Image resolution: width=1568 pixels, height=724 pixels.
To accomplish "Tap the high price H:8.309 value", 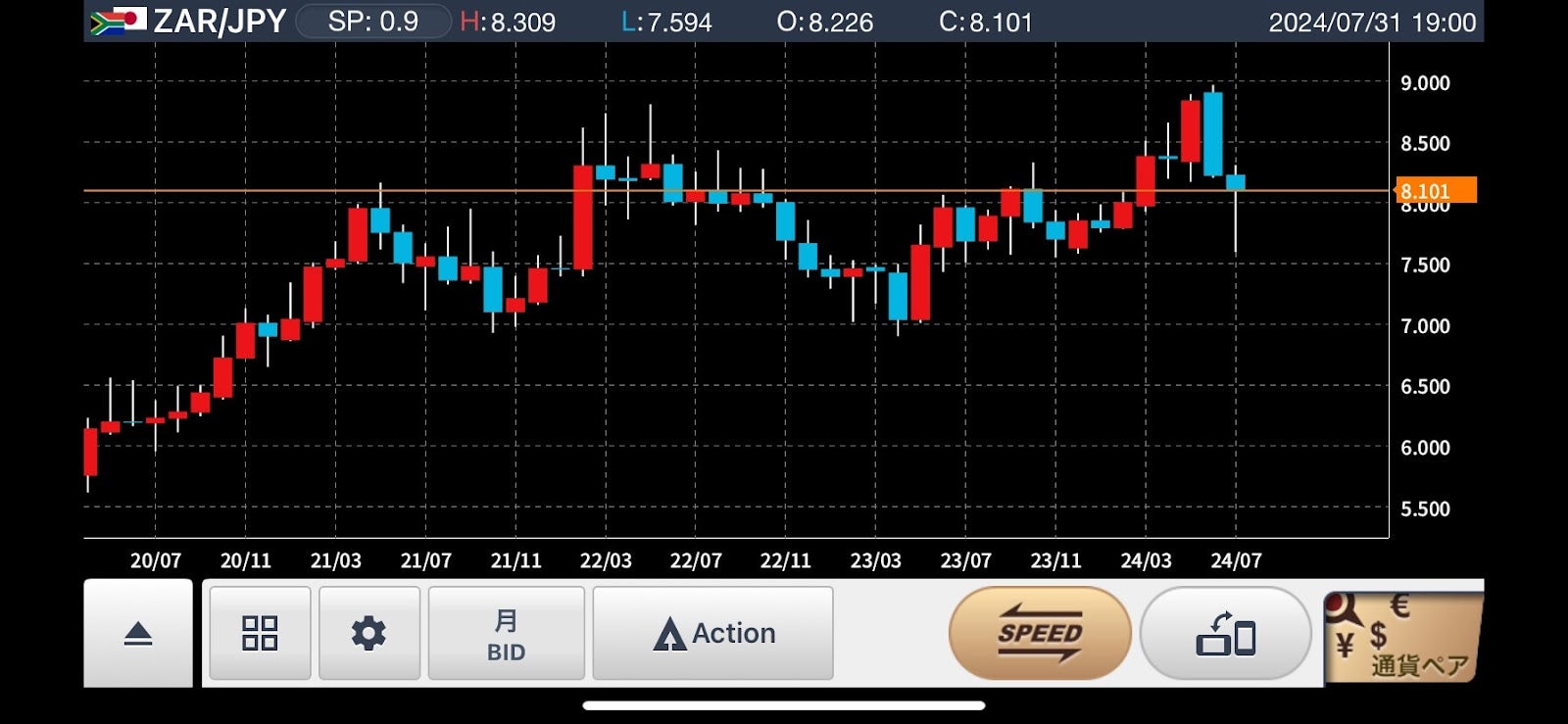I will click(x=508, y=22).
